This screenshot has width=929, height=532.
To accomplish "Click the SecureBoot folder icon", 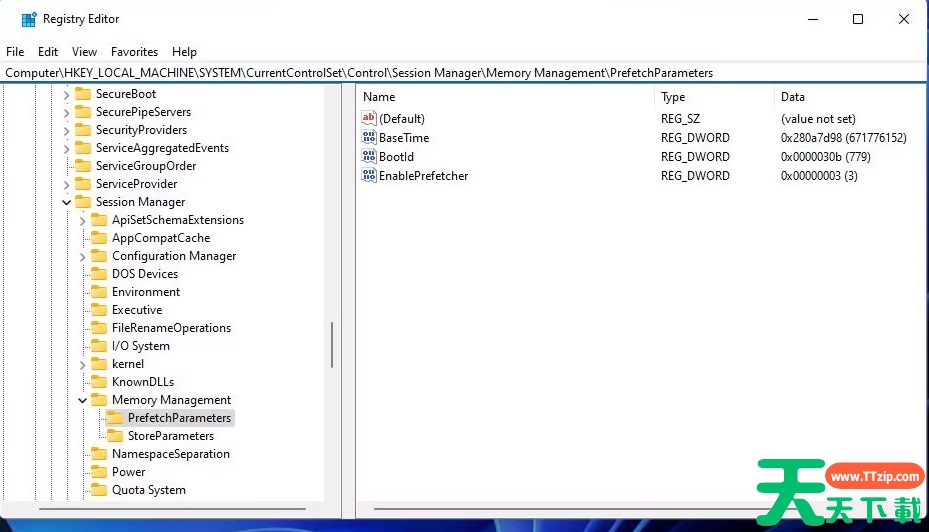I will (x=84, y=94).
